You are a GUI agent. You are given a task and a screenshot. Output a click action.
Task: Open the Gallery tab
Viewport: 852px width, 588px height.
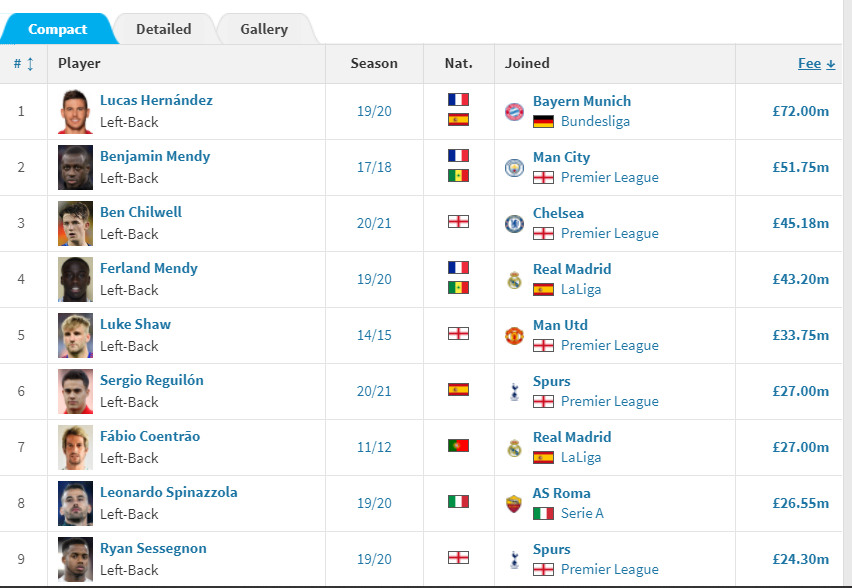(264, 29)
